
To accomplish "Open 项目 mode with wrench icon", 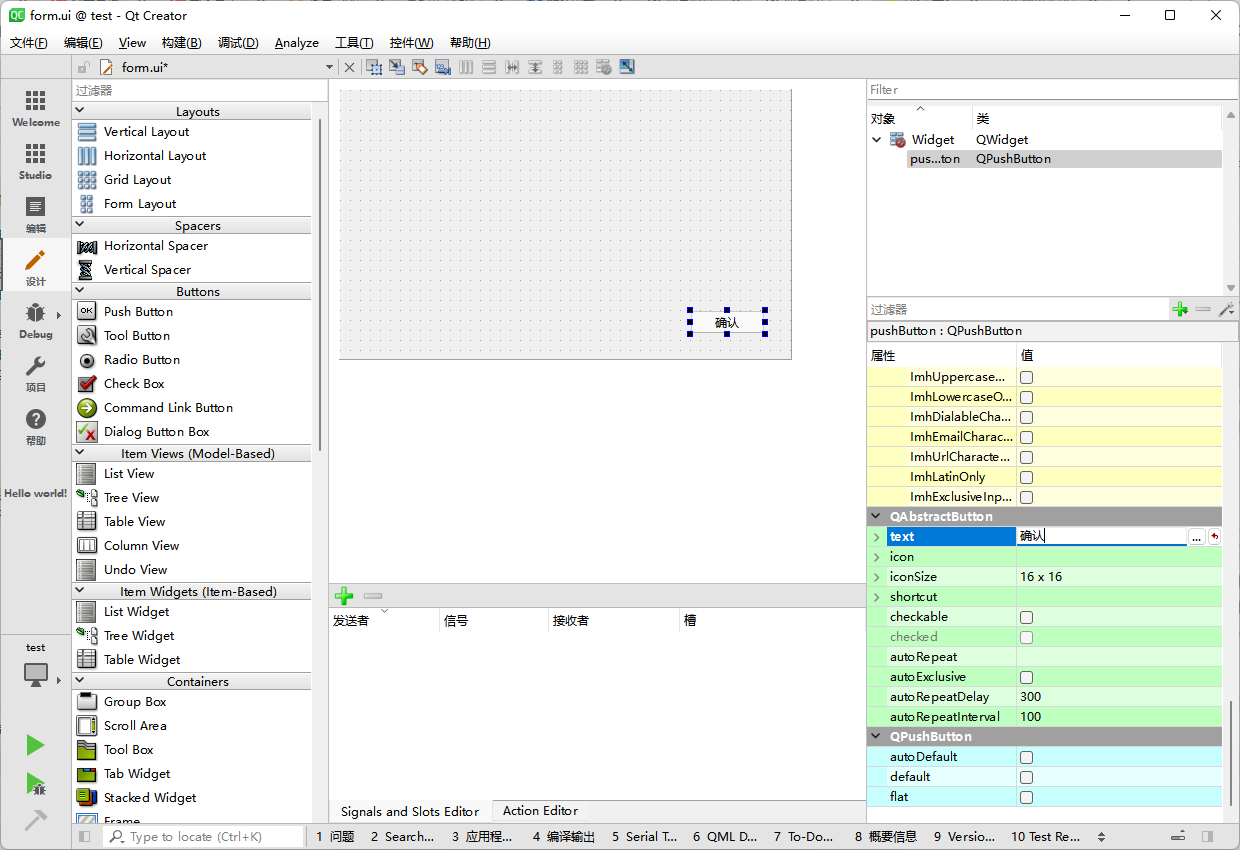I will (36, 373).
